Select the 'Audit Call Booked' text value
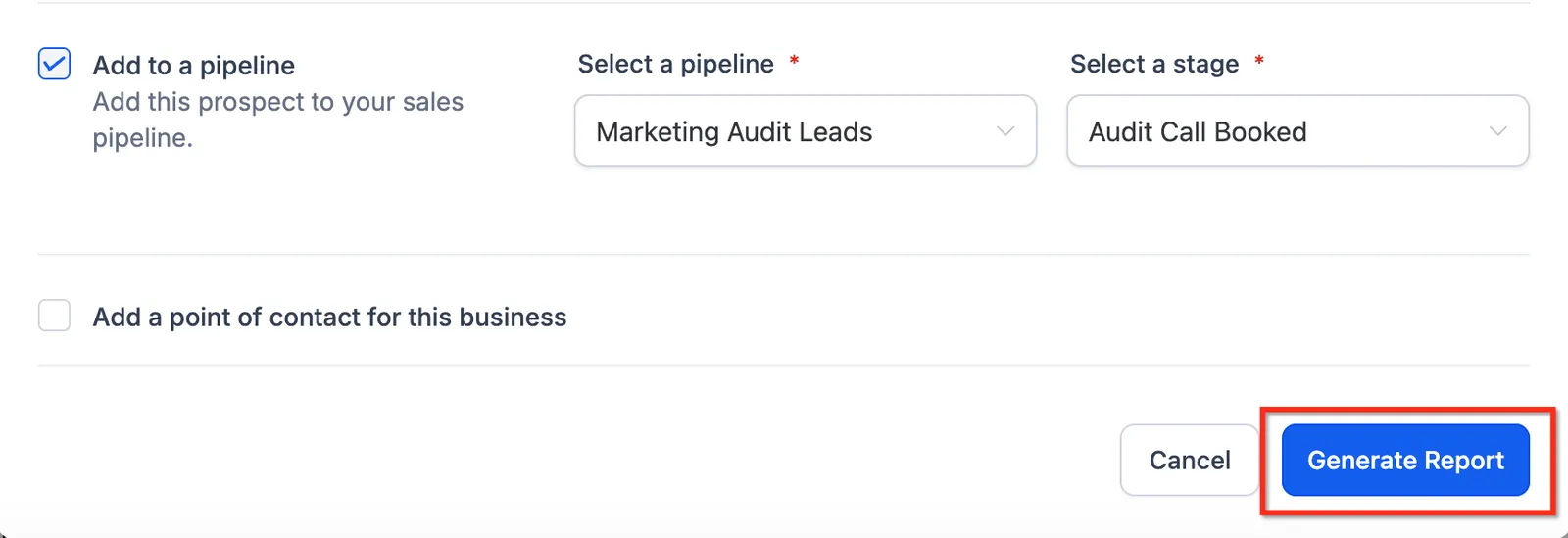 click(x=1198, y=131)
